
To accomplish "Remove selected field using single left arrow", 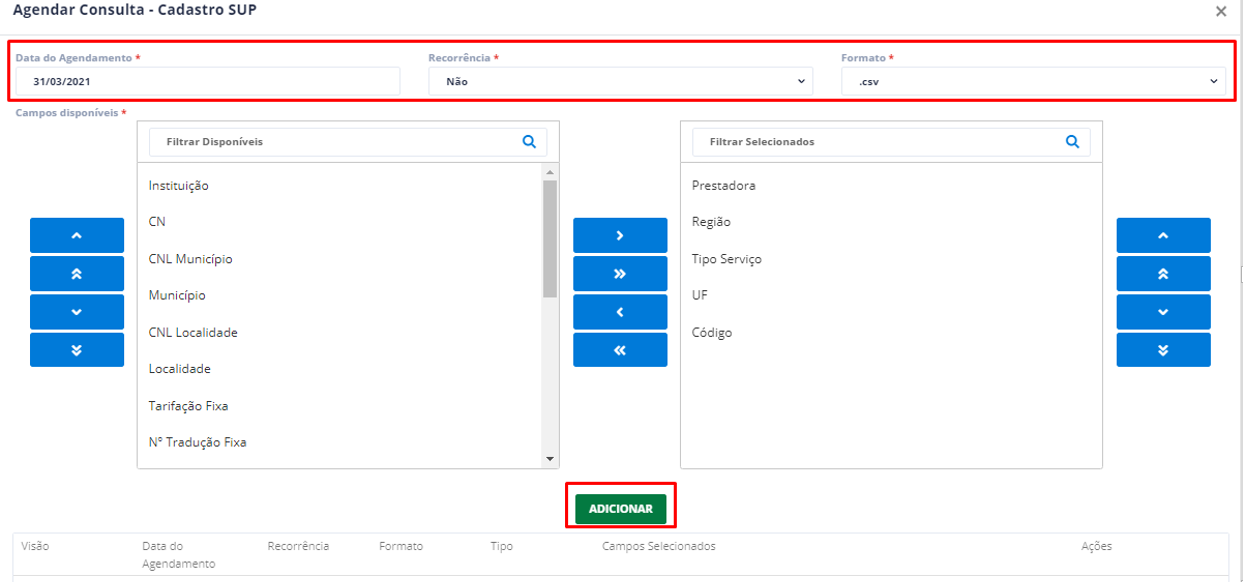I will 620,312.
